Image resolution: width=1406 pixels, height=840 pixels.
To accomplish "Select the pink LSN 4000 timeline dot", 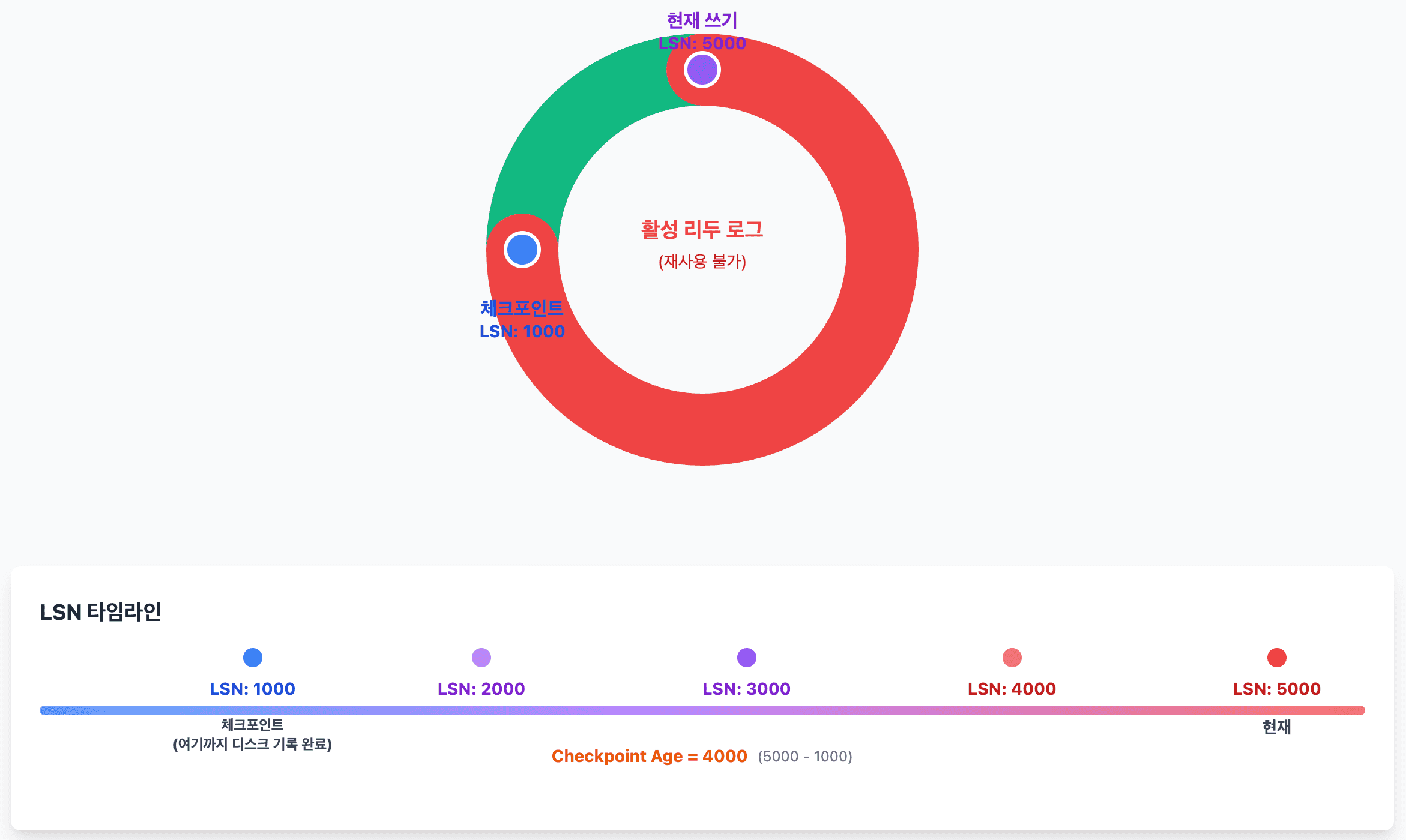I will tap(1012, 658).
